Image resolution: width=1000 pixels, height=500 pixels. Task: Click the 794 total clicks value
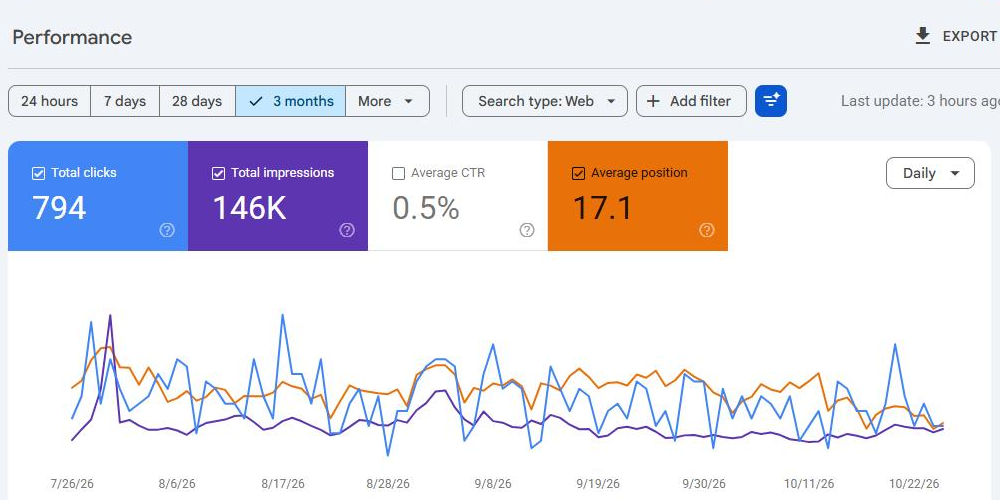click(59, 208)
